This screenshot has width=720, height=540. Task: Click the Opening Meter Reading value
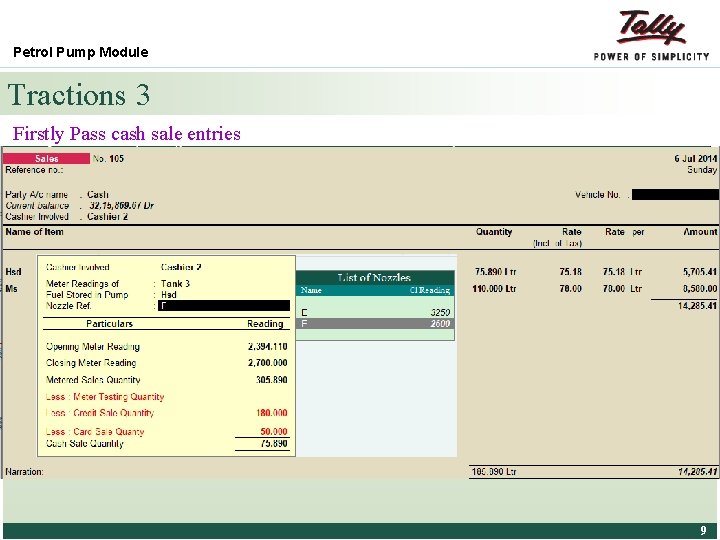(268, 346)
